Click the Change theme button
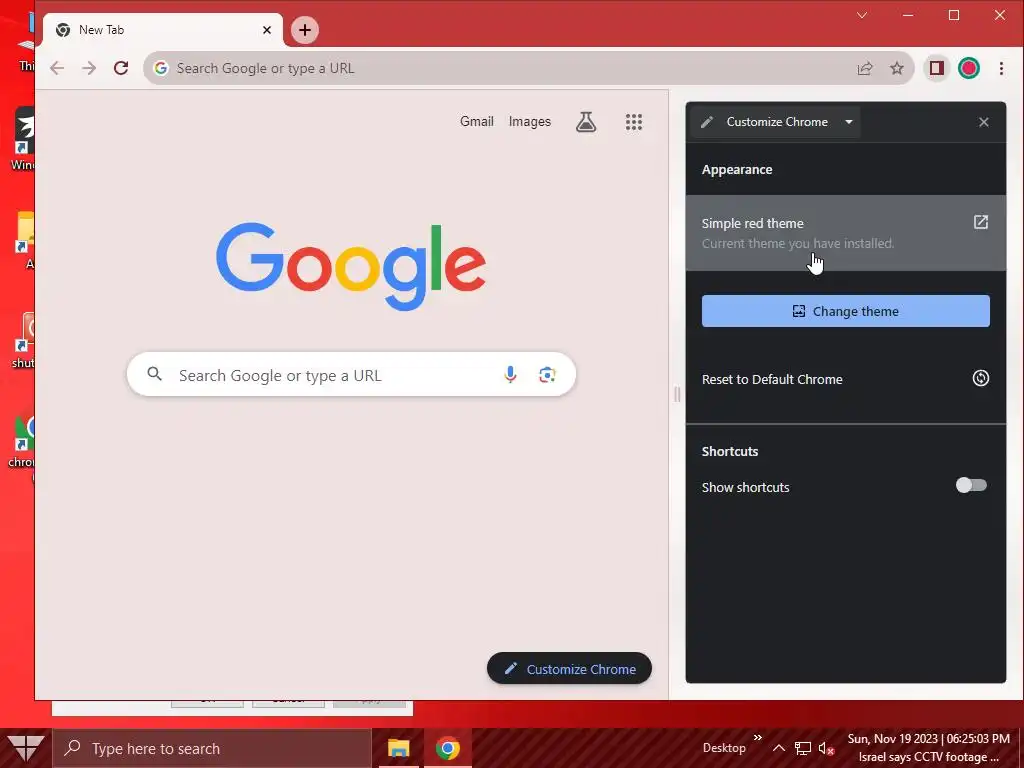 click(846, 311)
